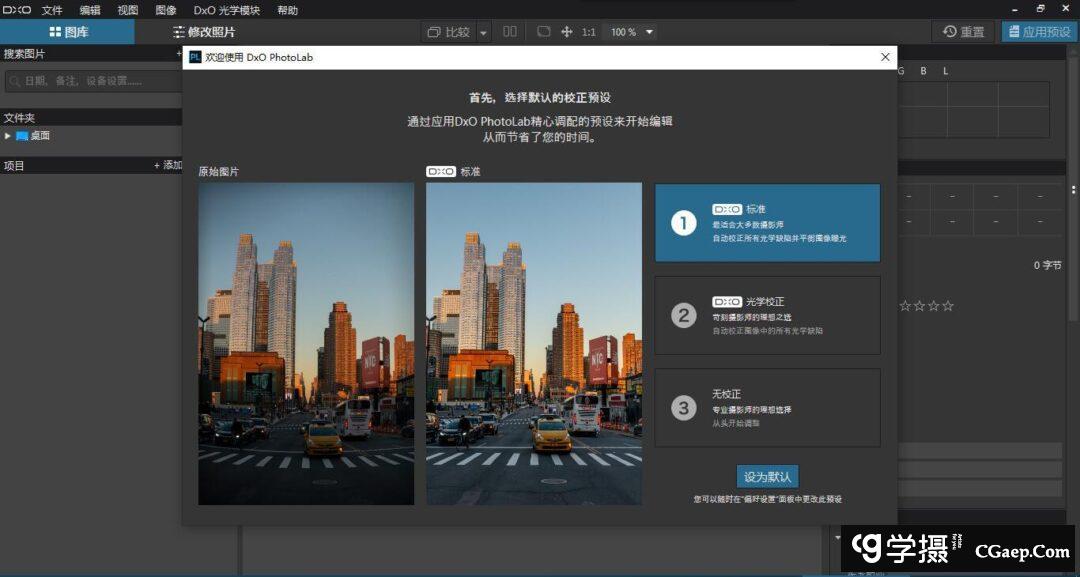
Task: Click the search images input field
Action: click(90, 80)
